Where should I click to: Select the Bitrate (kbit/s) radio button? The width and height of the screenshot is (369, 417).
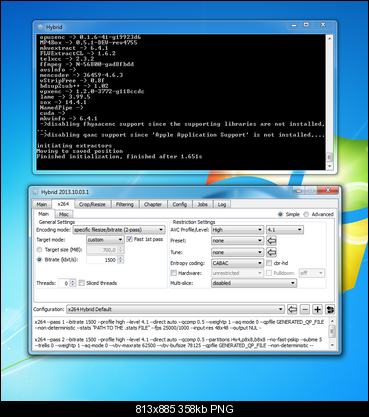39,260
